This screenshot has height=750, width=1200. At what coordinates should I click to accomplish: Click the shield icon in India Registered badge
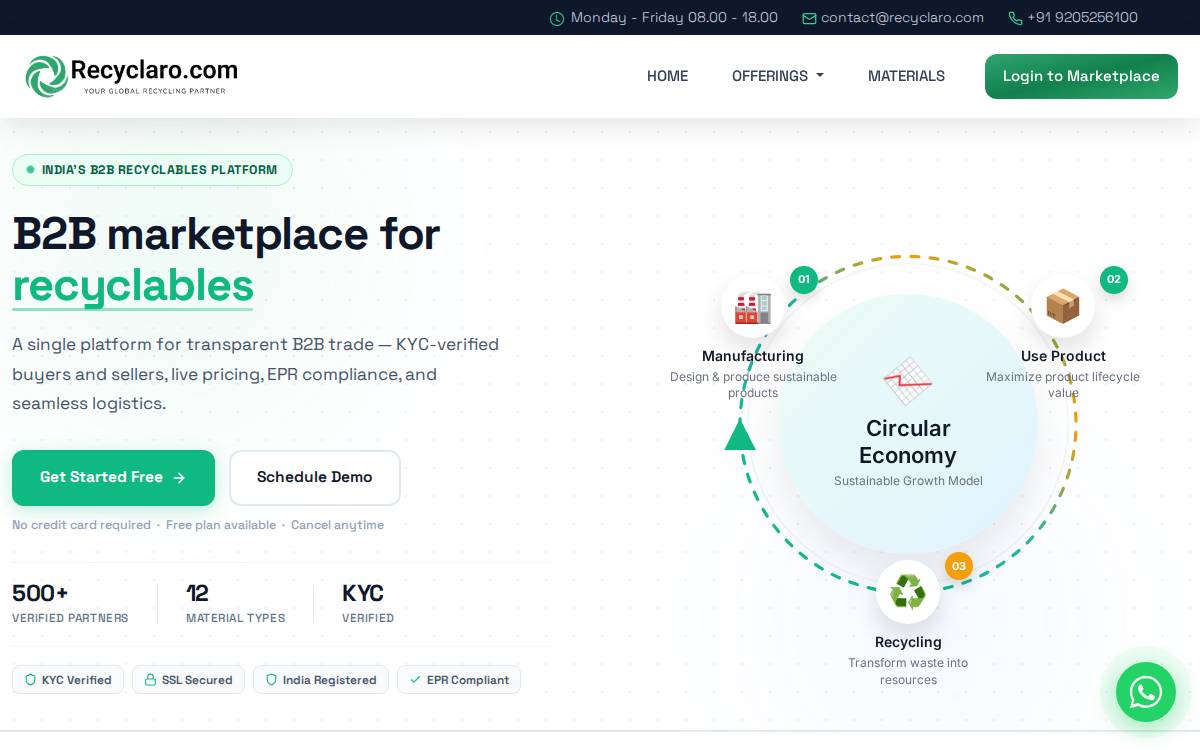tap(271, 680)
